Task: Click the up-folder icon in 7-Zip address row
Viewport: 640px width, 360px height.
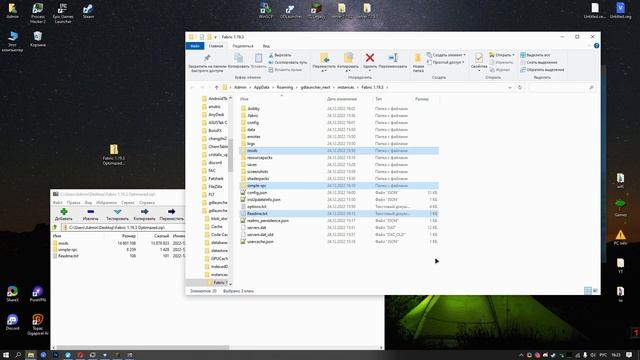Action: point(55,227)
